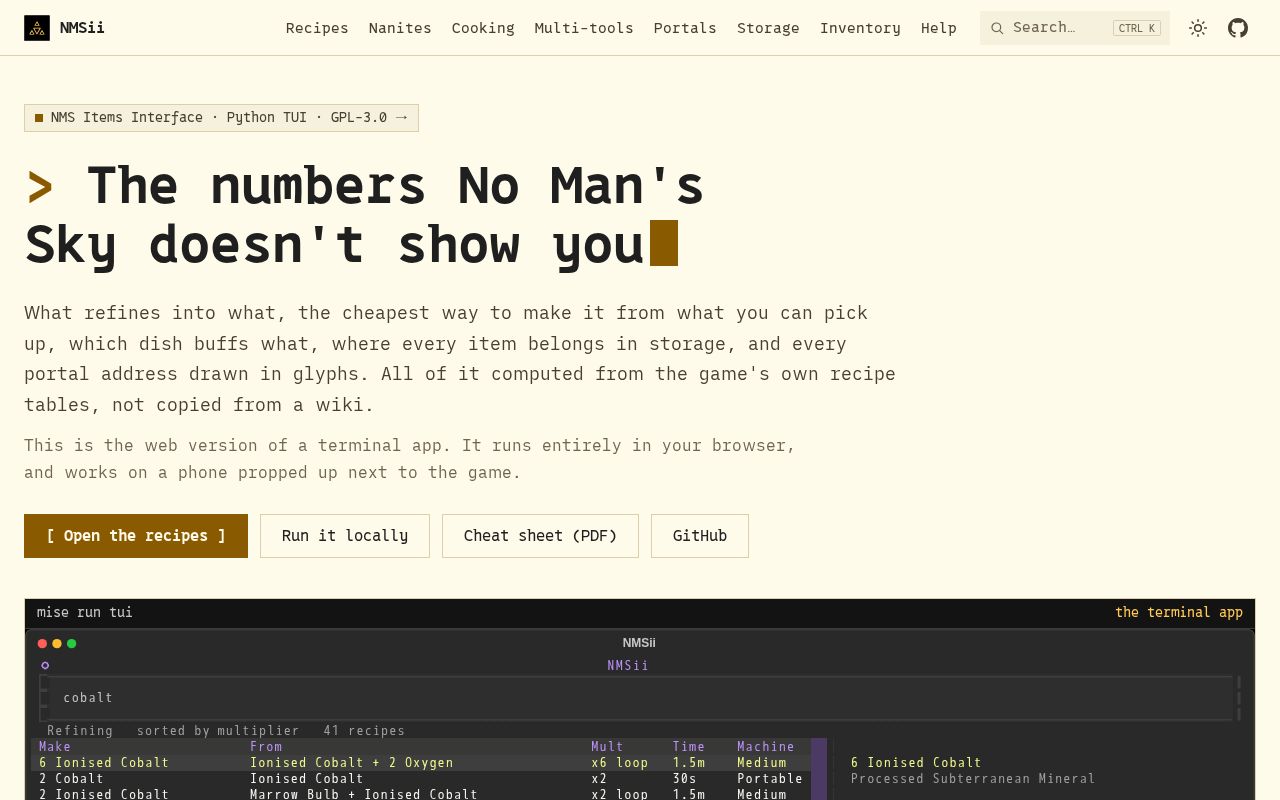1280x800 pixels.
Task: Click the green window dot in terminal preview
Action: (x=71, y=644)
